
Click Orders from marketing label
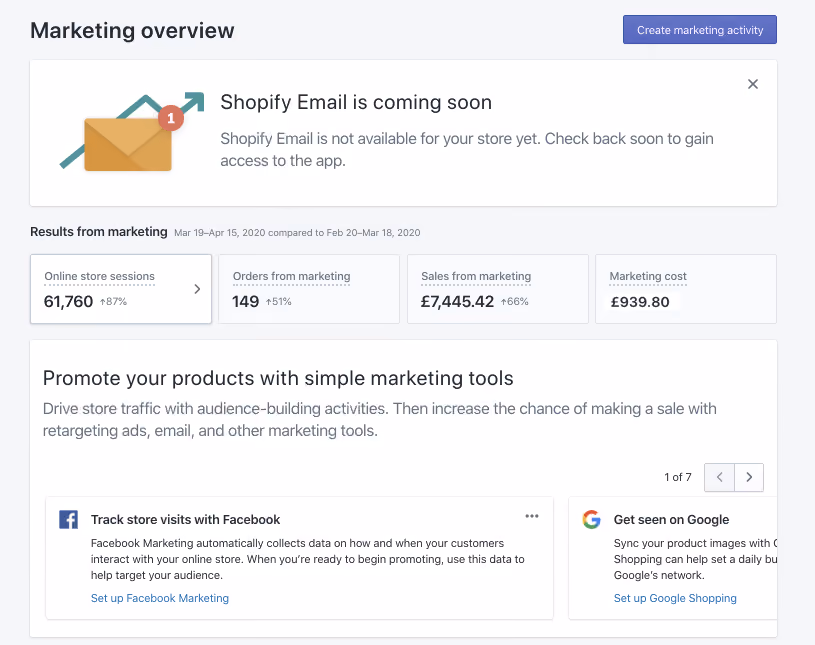[x=291, y=276]
